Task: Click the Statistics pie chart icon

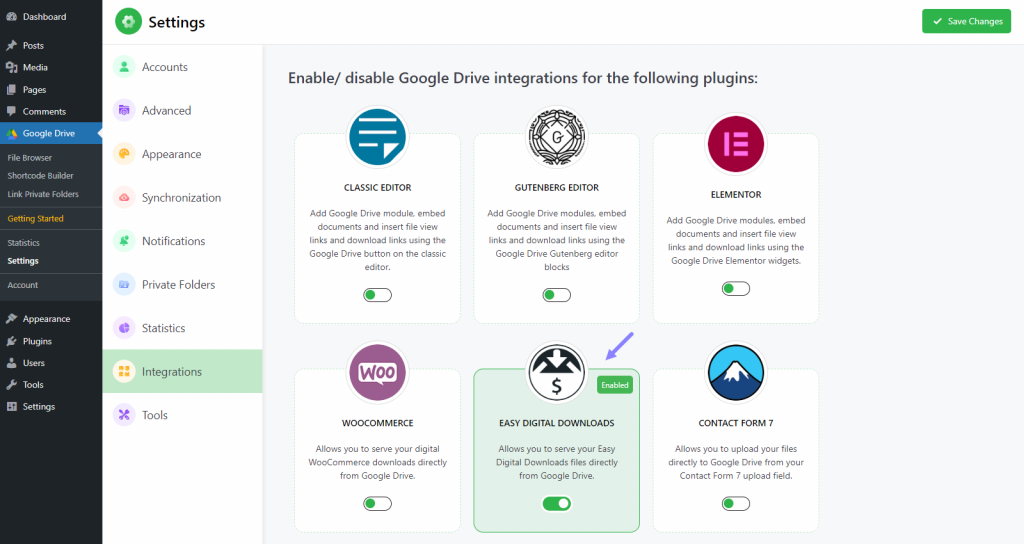Action: click(124, 328)
